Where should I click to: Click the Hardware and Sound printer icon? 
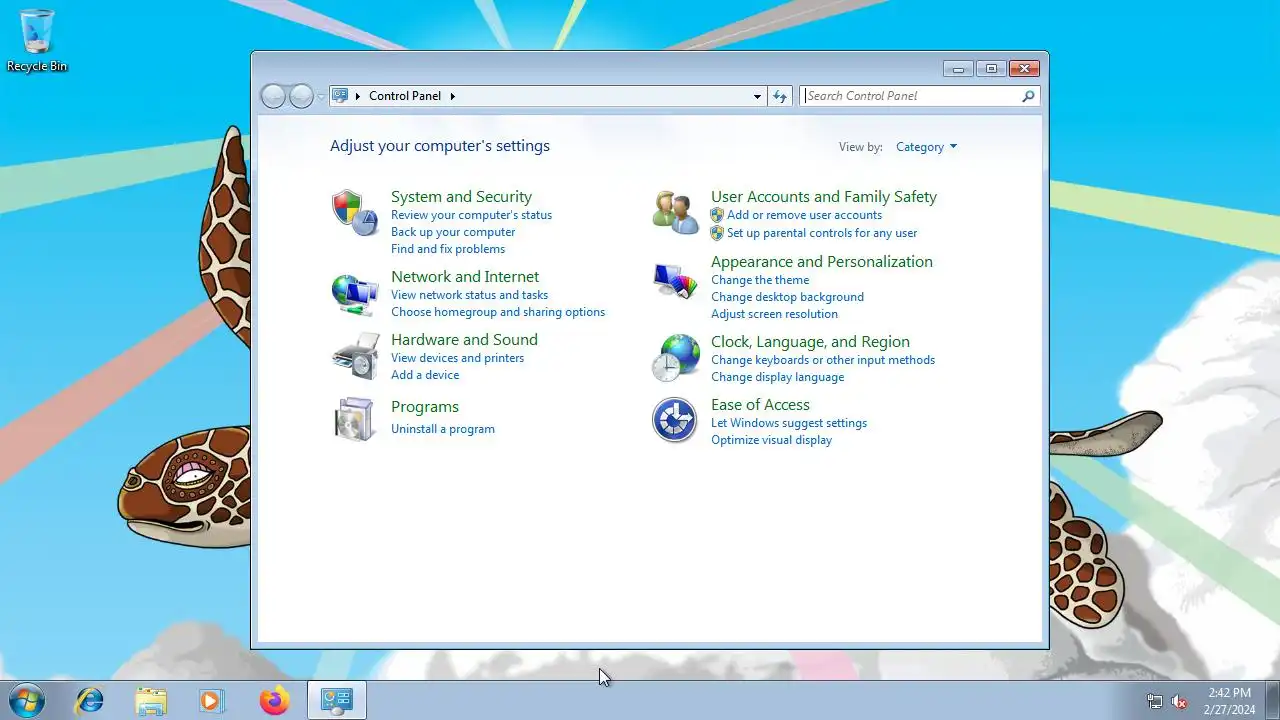tap(355, 356)
